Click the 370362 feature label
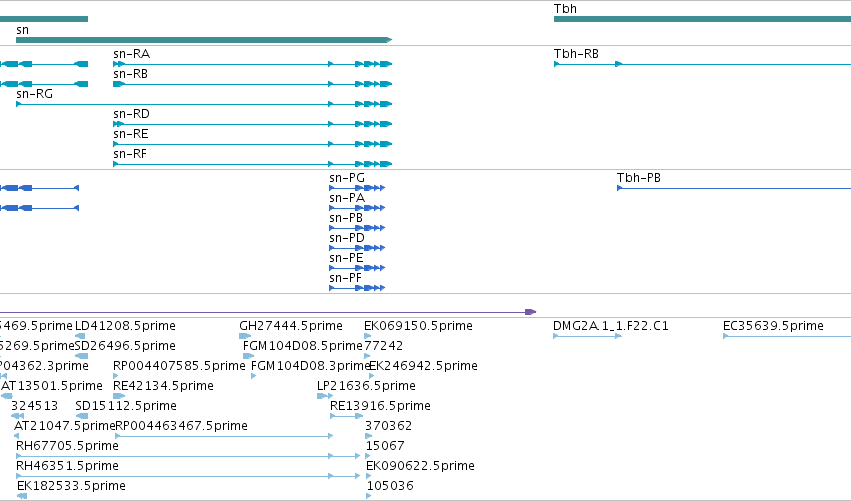The height and width of the screenshot is (501, 851). pyautogui.click(x=389, y=426)
